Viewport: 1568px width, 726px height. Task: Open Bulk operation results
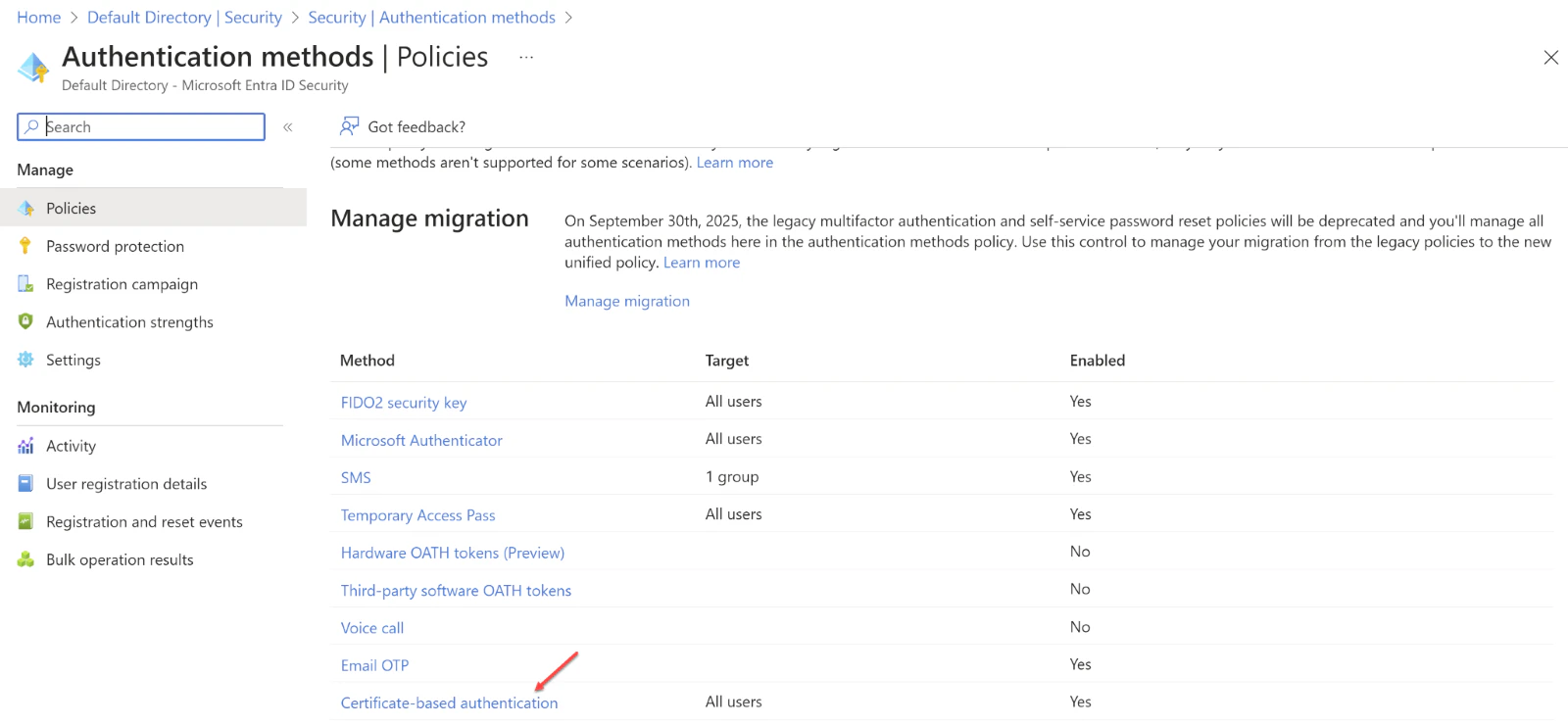[x=120, y=559]
